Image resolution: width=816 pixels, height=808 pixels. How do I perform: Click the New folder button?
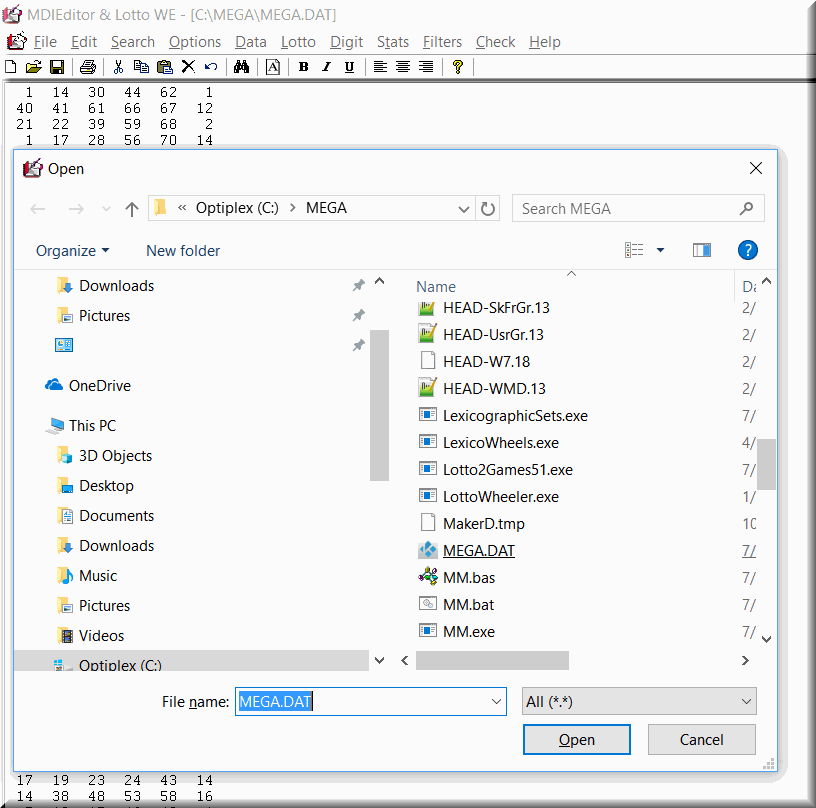(x=183, y=251)
